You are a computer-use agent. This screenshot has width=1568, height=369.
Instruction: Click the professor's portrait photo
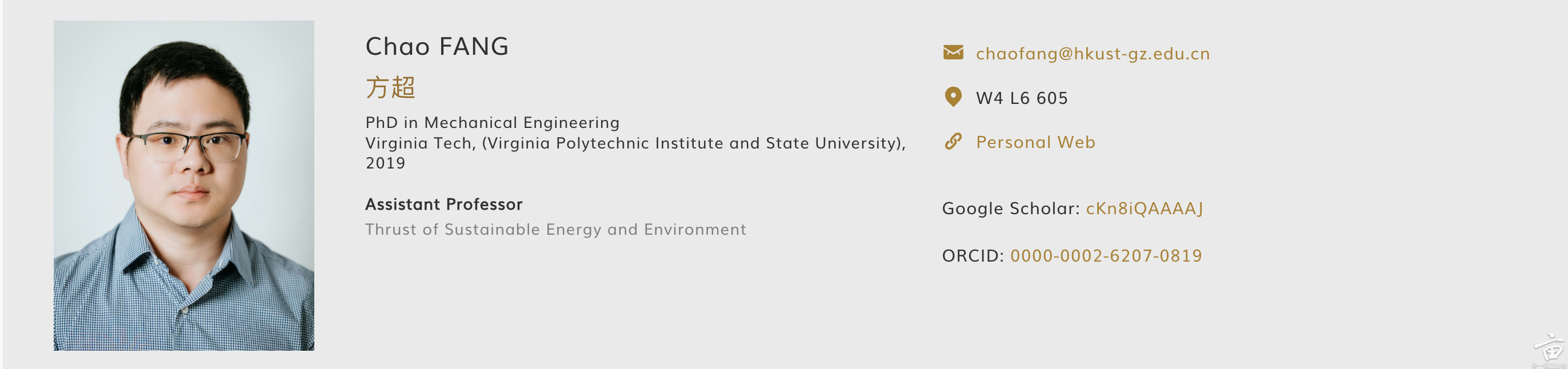tap(184, 185)
